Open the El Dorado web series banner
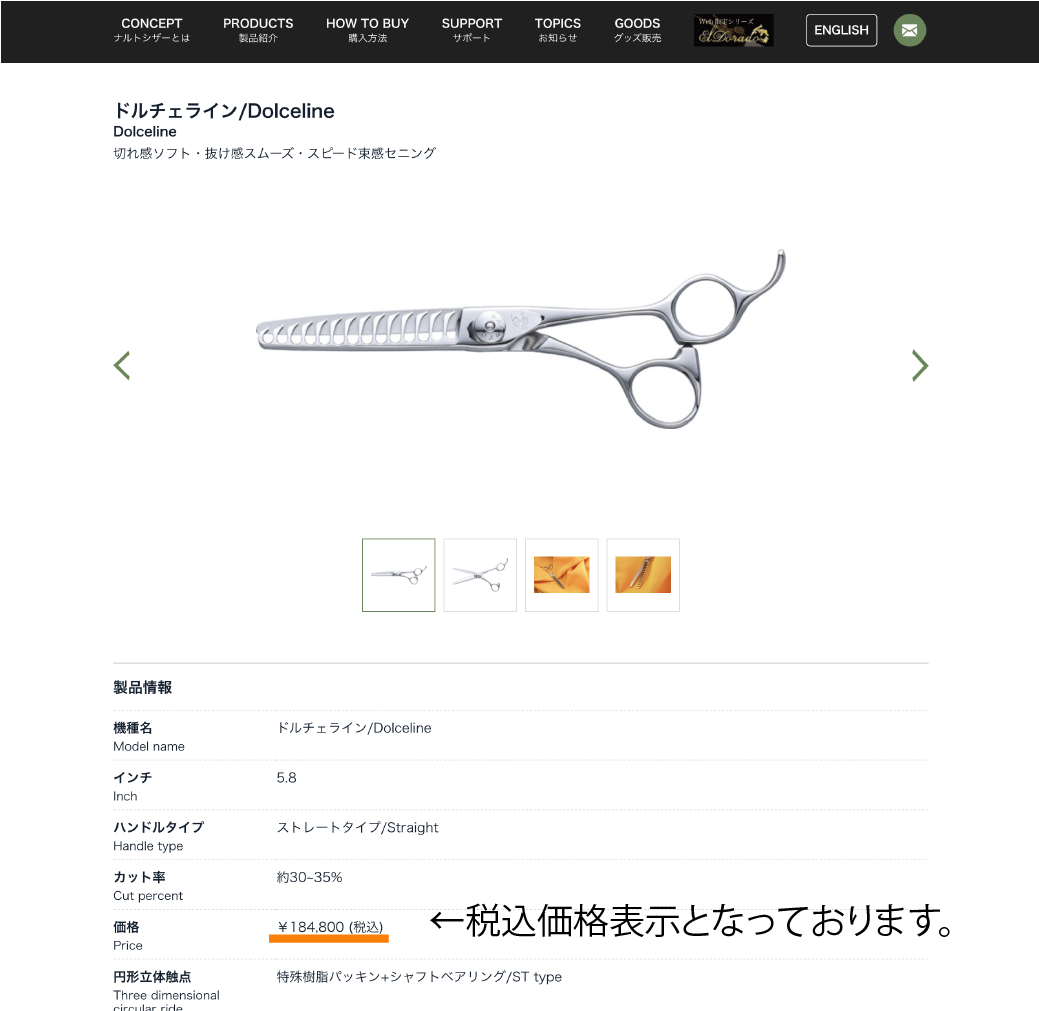 (x=734, y=30)
